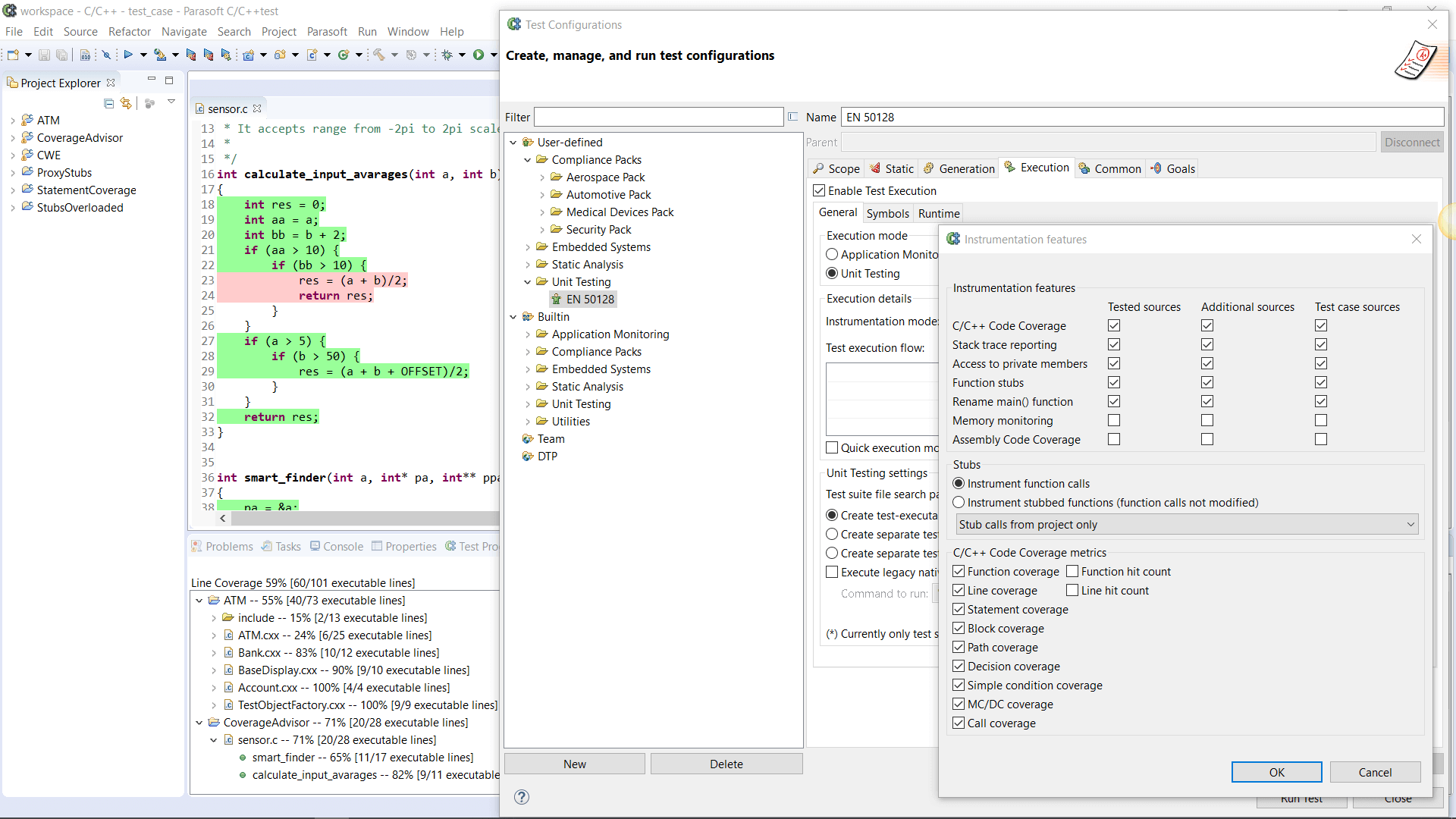Collapse All in Project Explorer toolbar

(108, 103)
